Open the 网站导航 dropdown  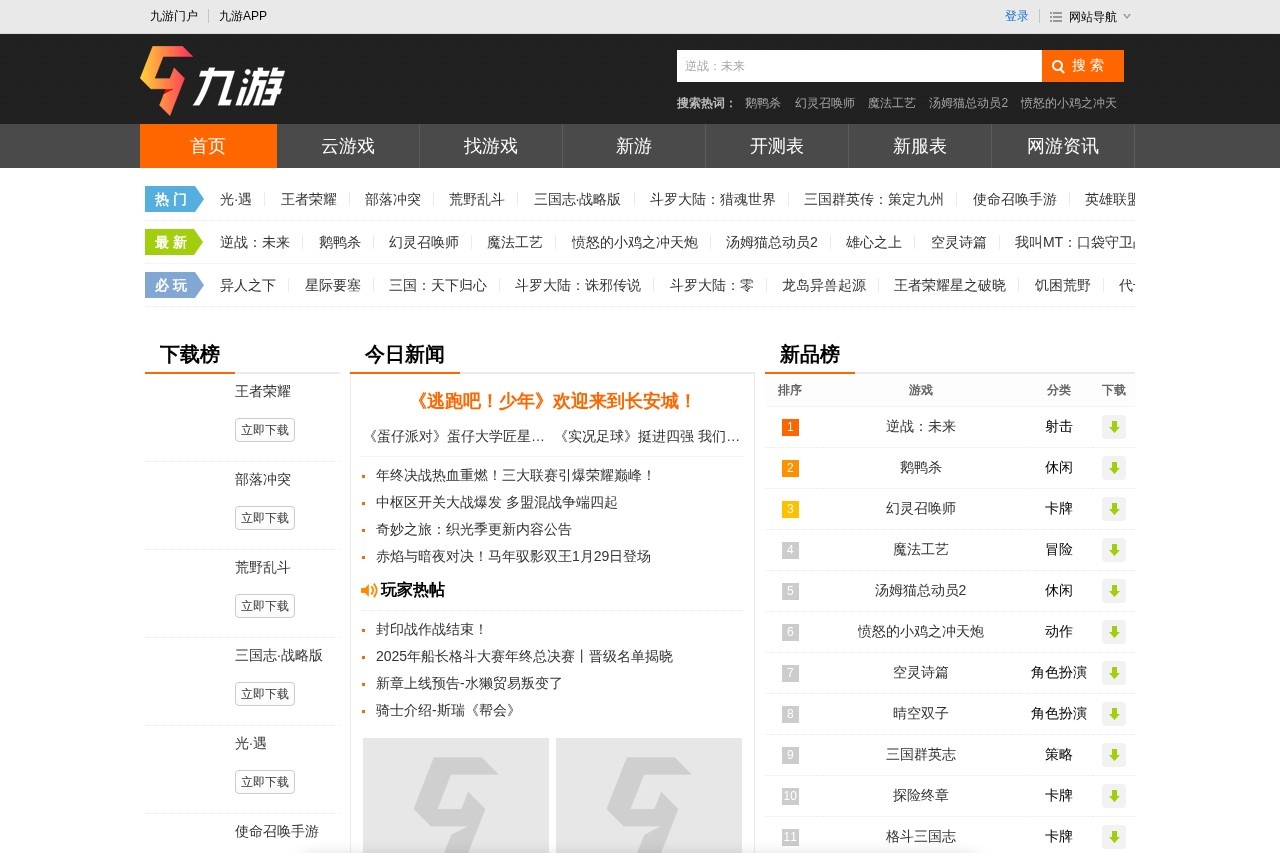1091,17
